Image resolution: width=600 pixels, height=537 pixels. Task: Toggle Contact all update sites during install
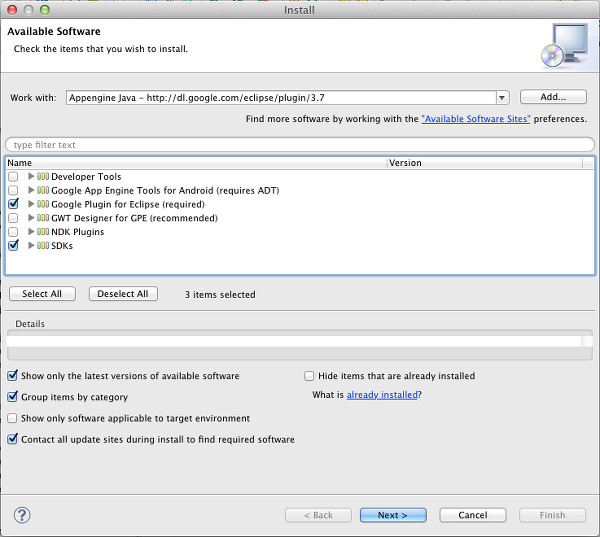tap(13, 439)
